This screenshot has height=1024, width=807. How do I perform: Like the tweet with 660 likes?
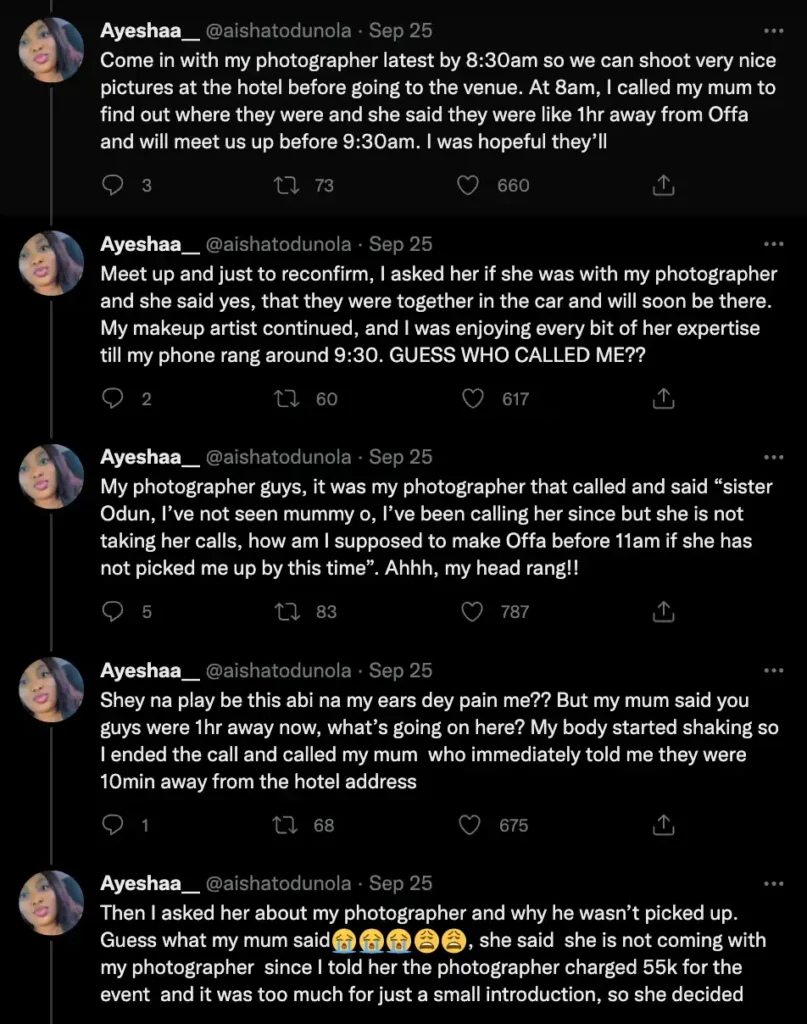[467, 185]
